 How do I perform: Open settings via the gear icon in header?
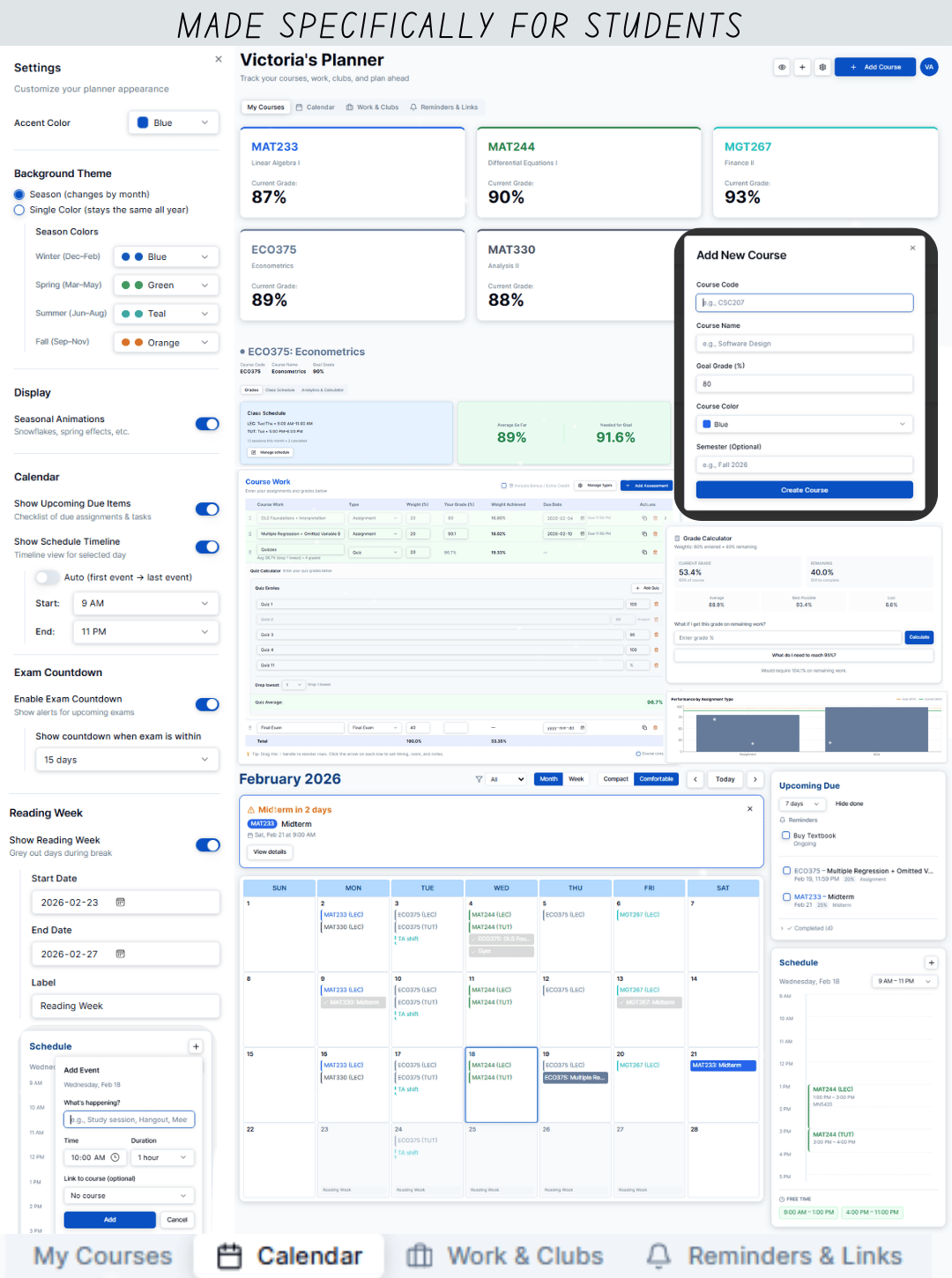822,67
